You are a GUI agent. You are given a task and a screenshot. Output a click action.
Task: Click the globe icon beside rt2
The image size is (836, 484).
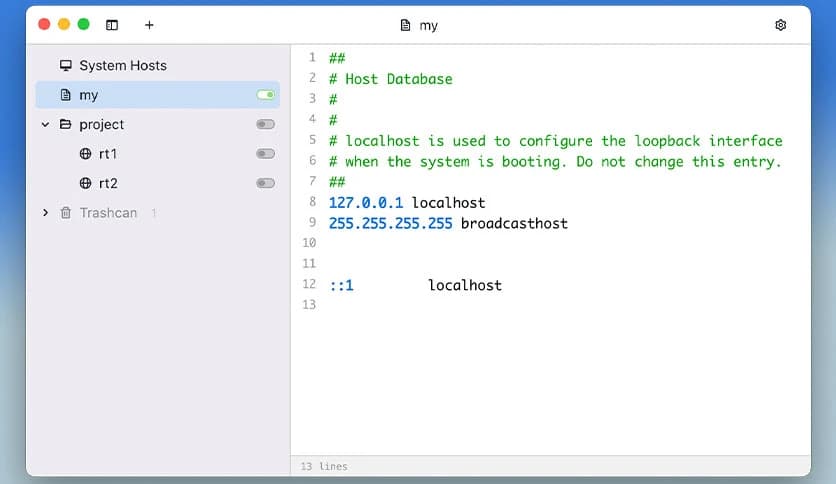[85, 184]
